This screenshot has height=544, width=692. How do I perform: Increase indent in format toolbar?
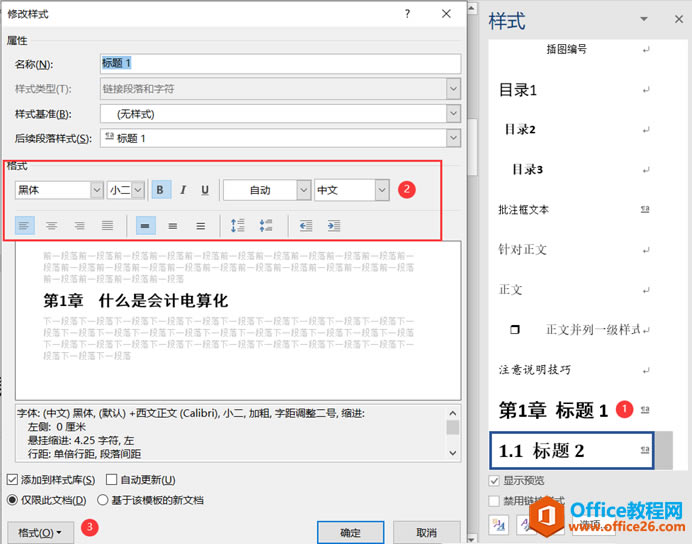[334, 226]
